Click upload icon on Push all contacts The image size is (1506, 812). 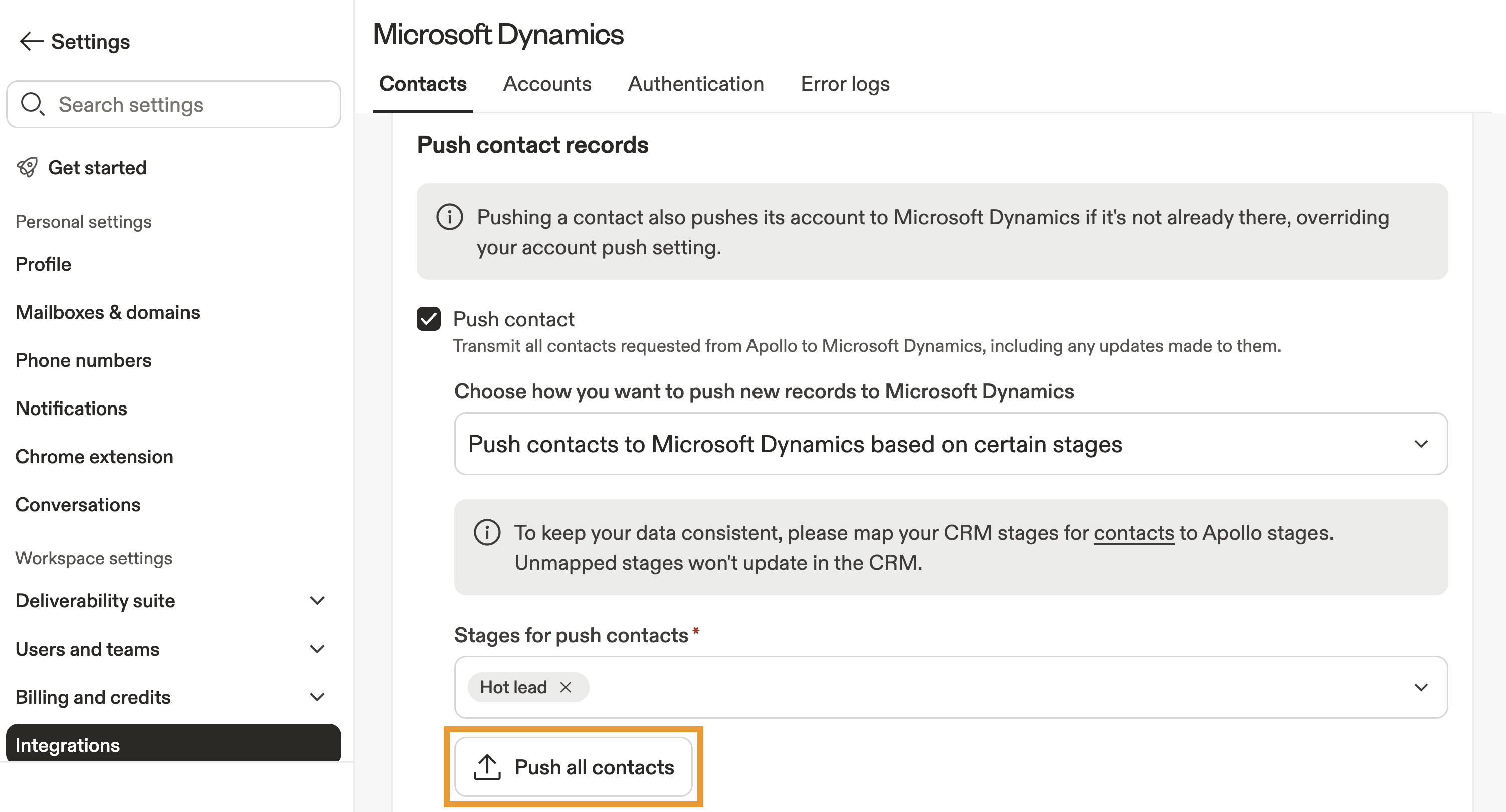click(x=486, y=767)
